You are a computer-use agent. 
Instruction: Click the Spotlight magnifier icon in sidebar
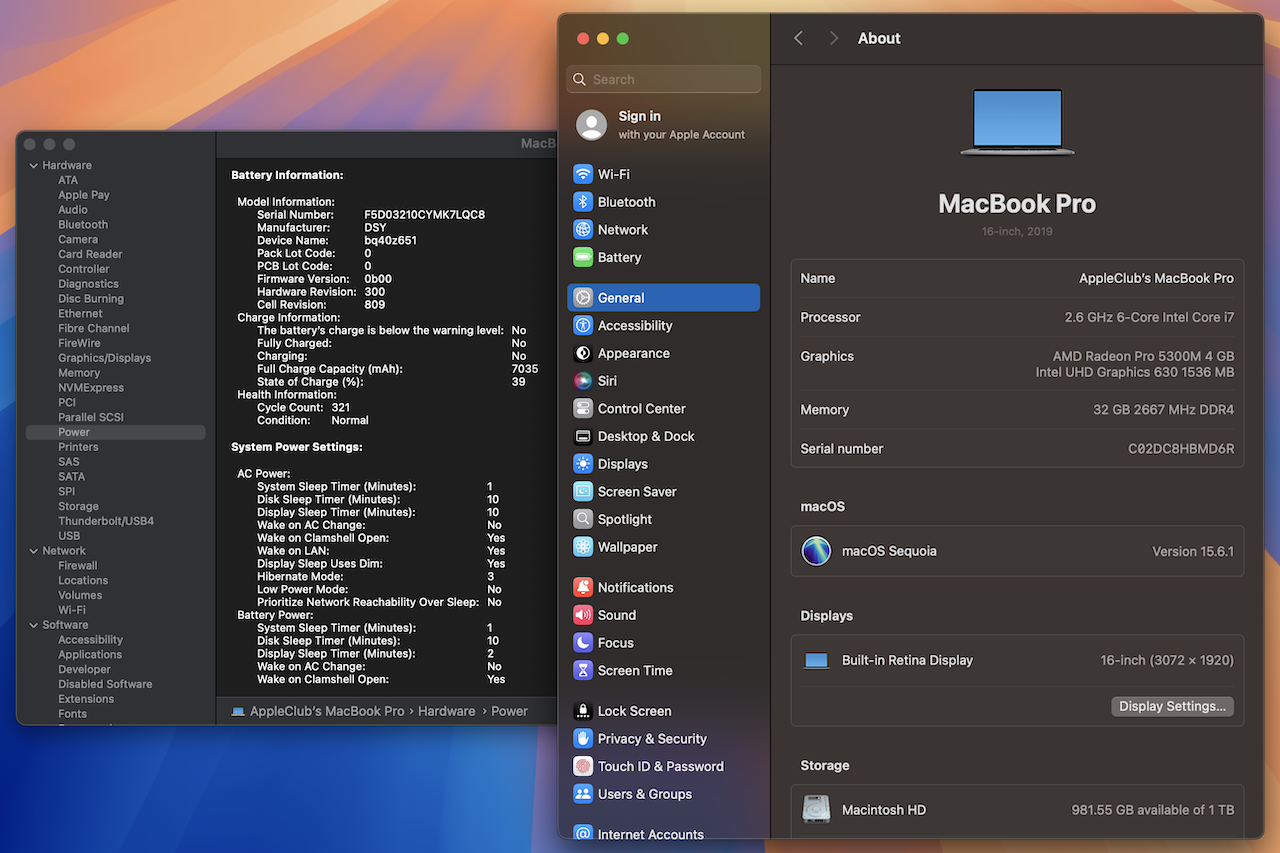(583, 519)
